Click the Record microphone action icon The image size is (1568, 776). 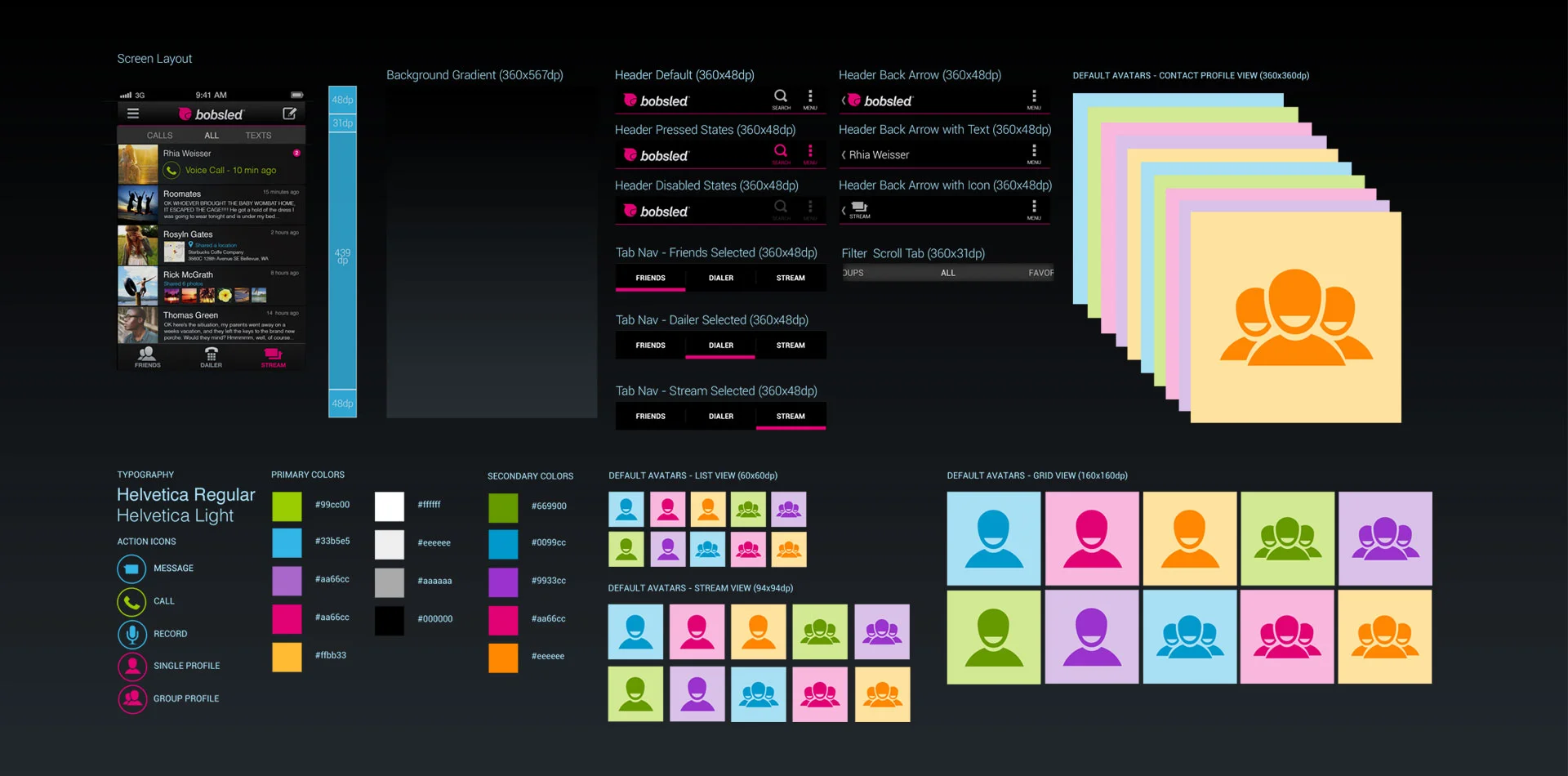[131, 634]
